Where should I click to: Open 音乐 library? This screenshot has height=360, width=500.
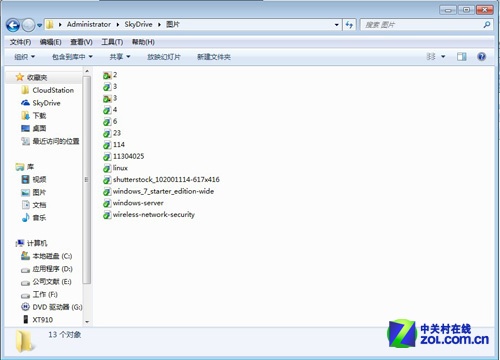39,218
